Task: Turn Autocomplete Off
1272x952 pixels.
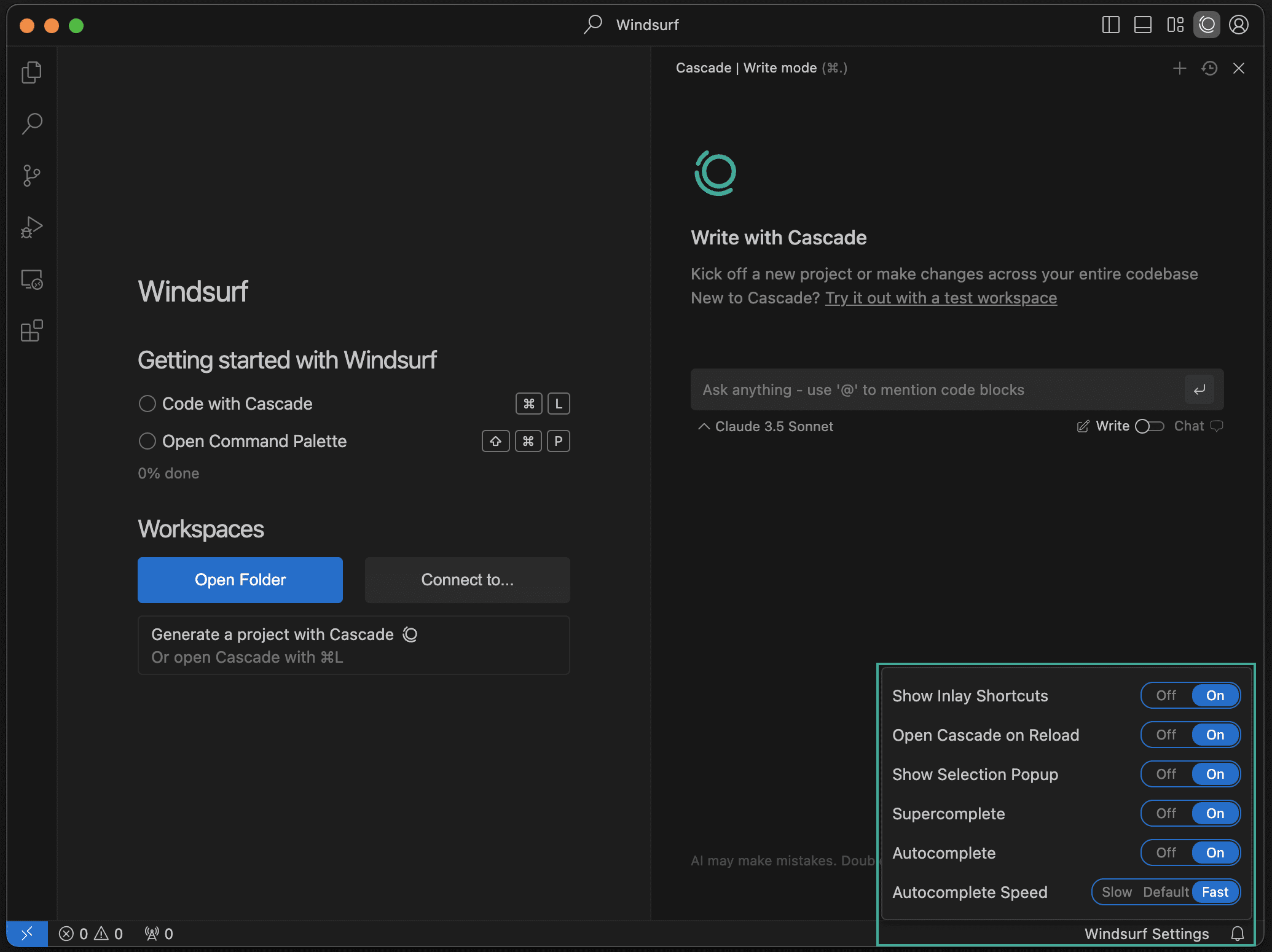Action: tap(1166, 853)
